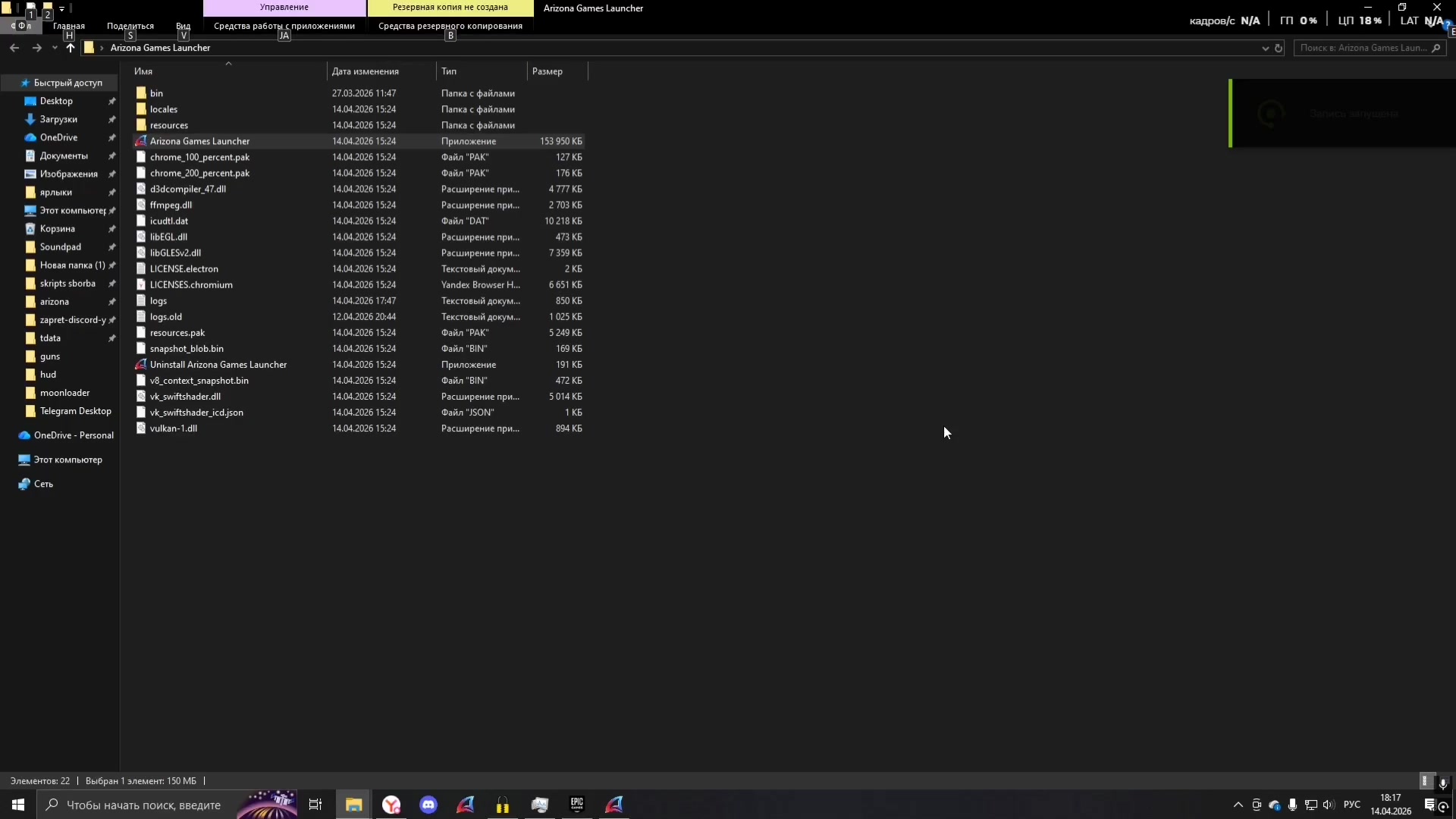
Task: Open Desktop in the navigation pane
Action: pyautogui.click(x=56, y=101)
